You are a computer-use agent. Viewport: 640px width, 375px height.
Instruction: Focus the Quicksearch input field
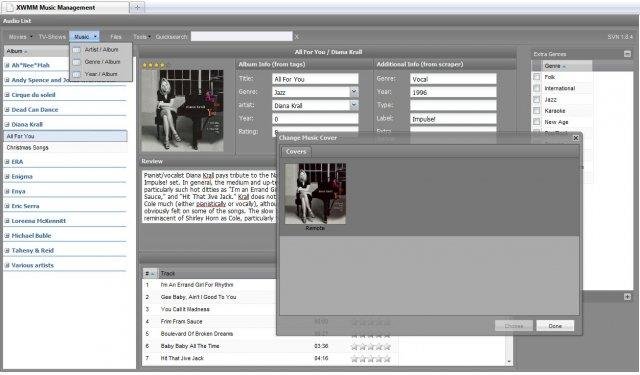[242, 37]
